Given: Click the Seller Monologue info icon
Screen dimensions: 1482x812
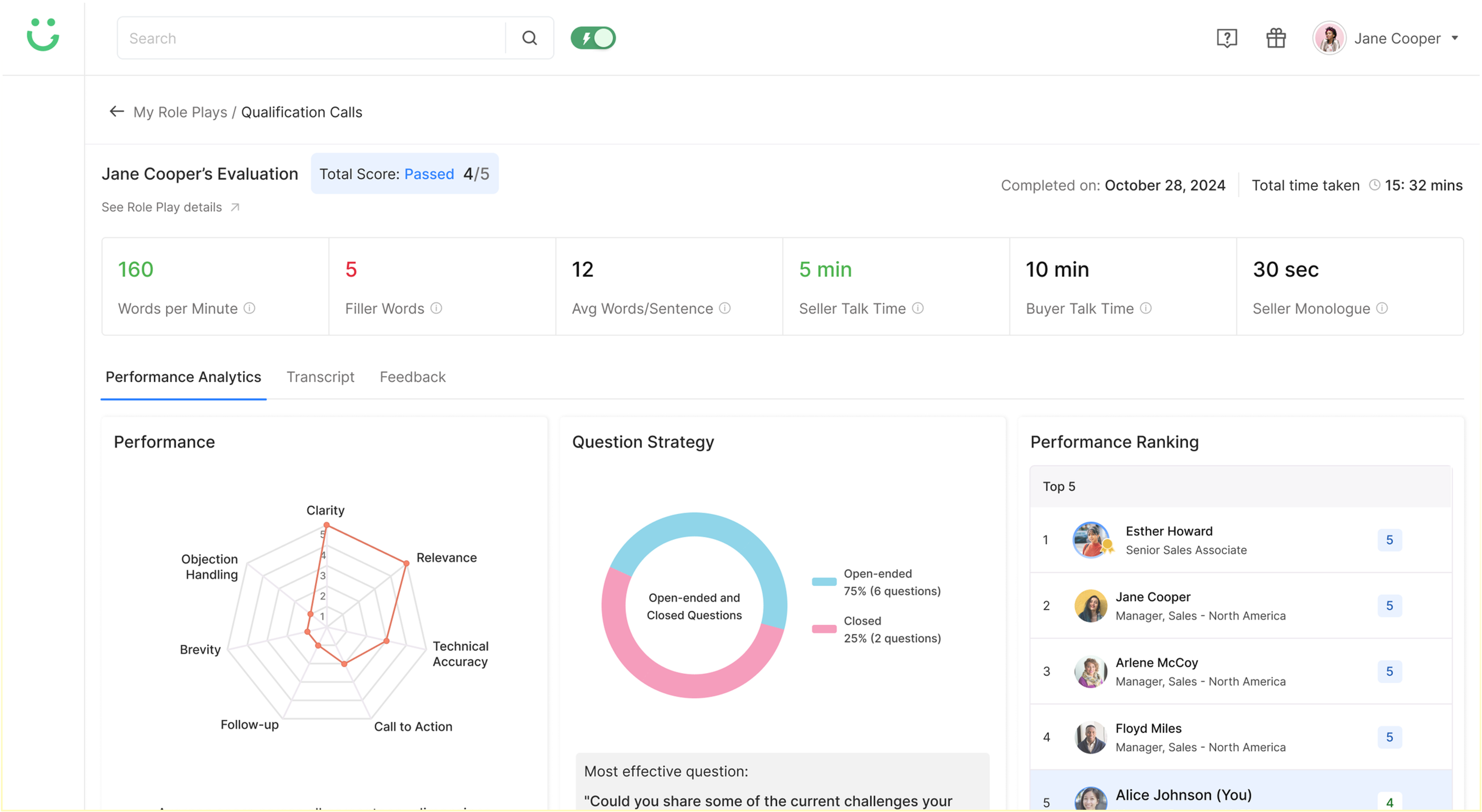Looking at the screenshot, I should click(1382, 308).
